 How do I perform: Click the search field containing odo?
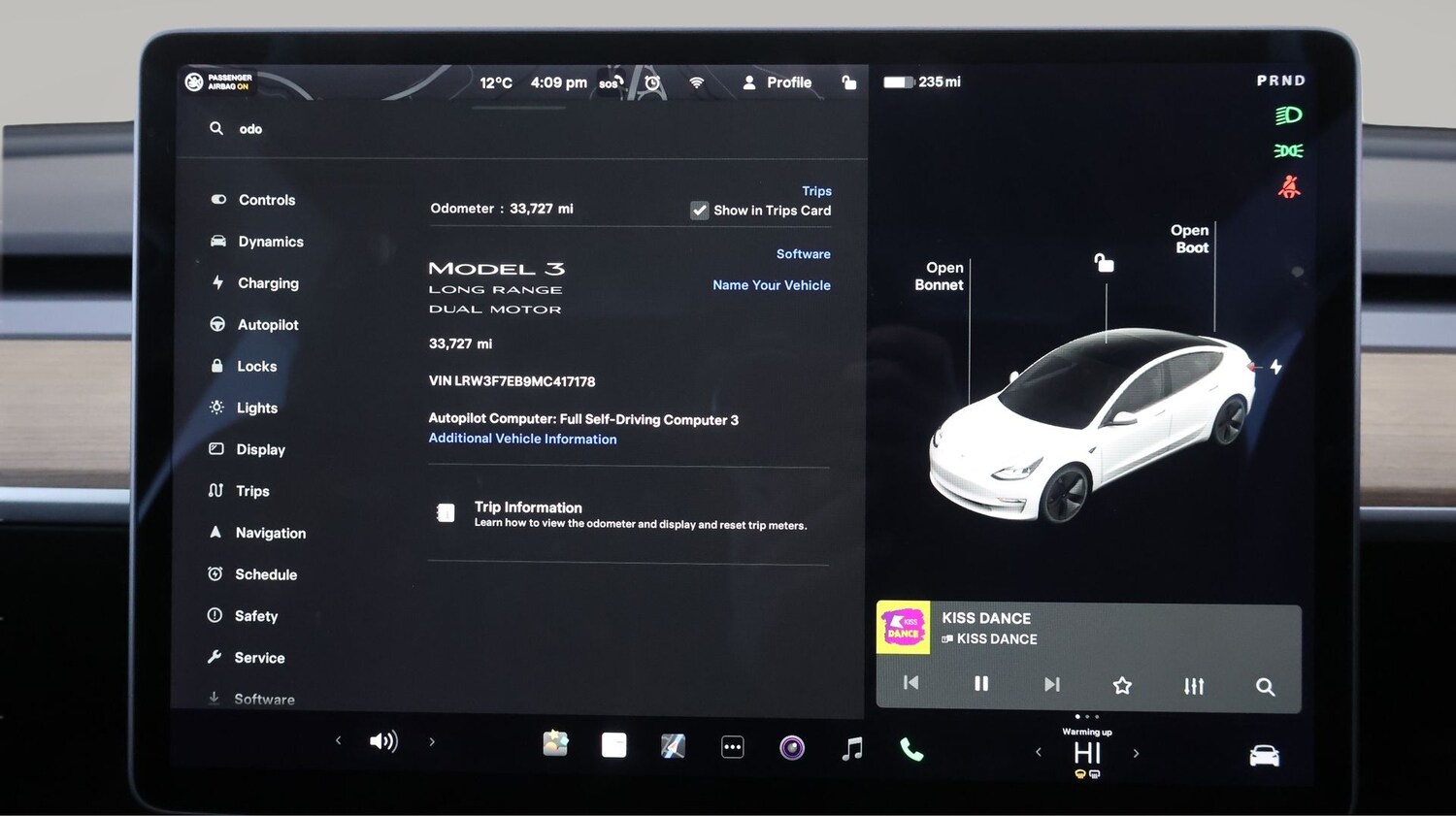250,128
